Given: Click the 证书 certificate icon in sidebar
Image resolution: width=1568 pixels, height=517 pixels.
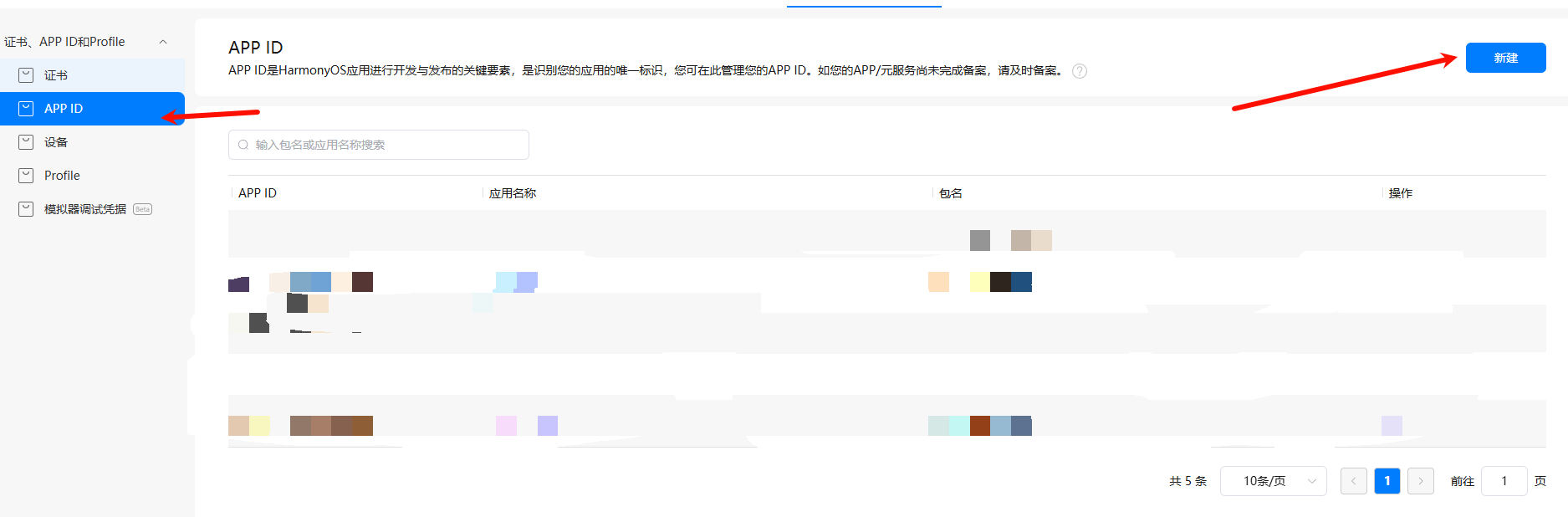Looking at the screenshot, I should pos(26,75).
